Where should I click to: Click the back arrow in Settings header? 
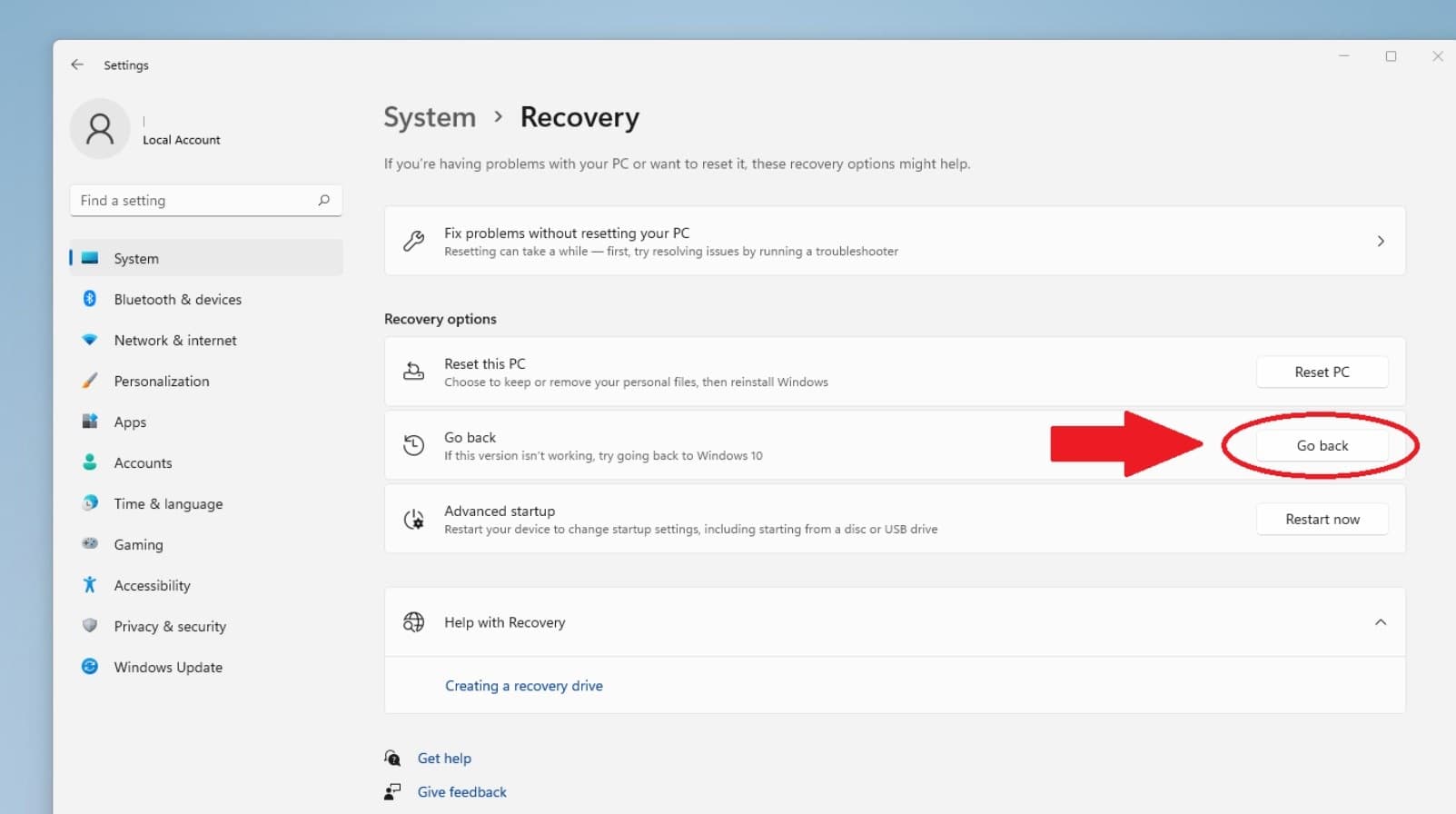click(x=77, y=65)
